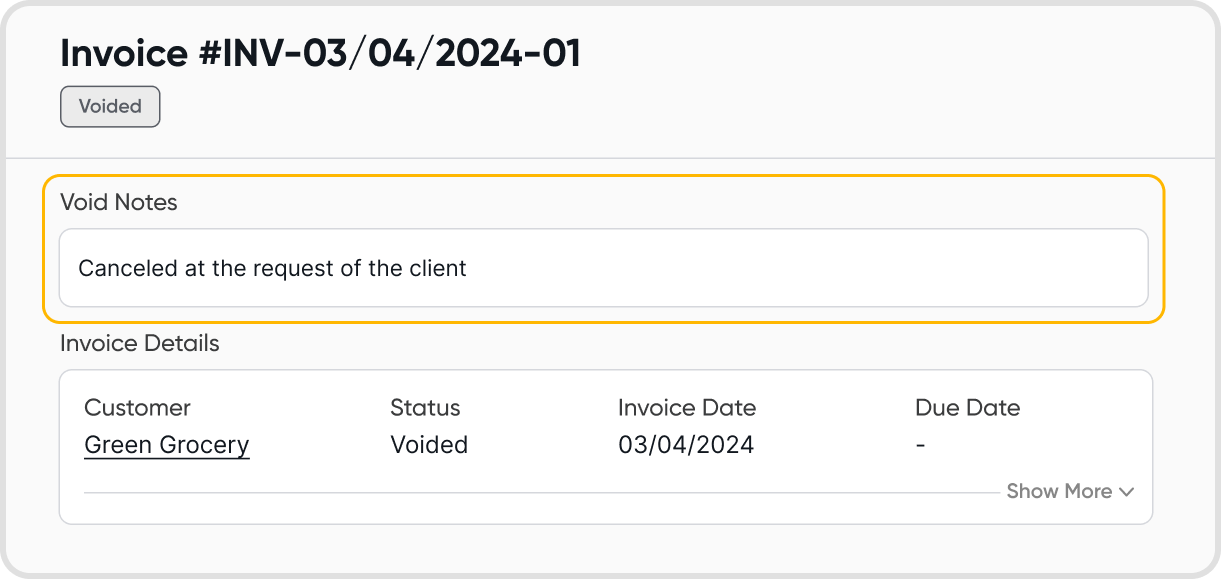Focus the Void Notes text box
The image size is (1221, 579).
pyautogui.click(x=603, y=268)
